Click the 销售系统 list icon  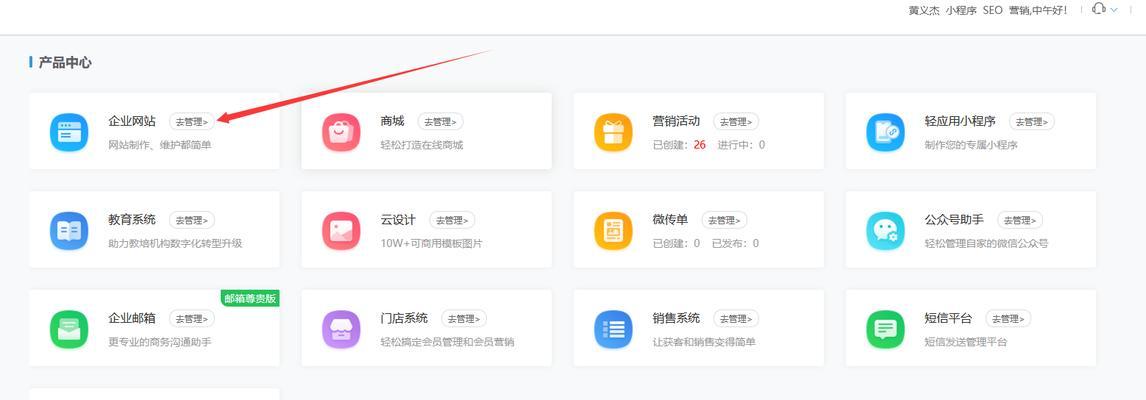coord(613,329)
